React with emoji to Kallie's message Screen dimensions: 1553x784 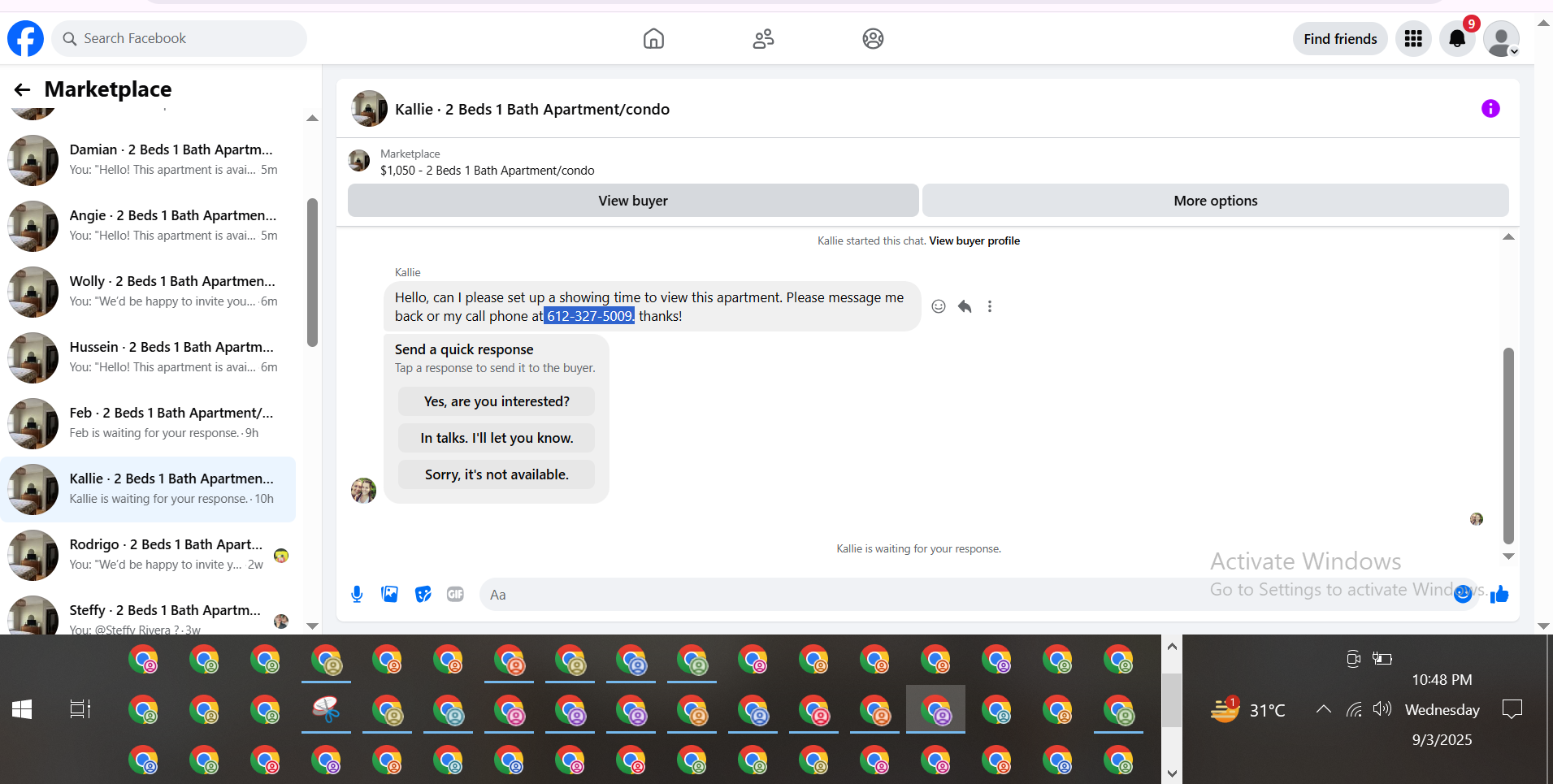pyautogui.click(x=939, y=306)
